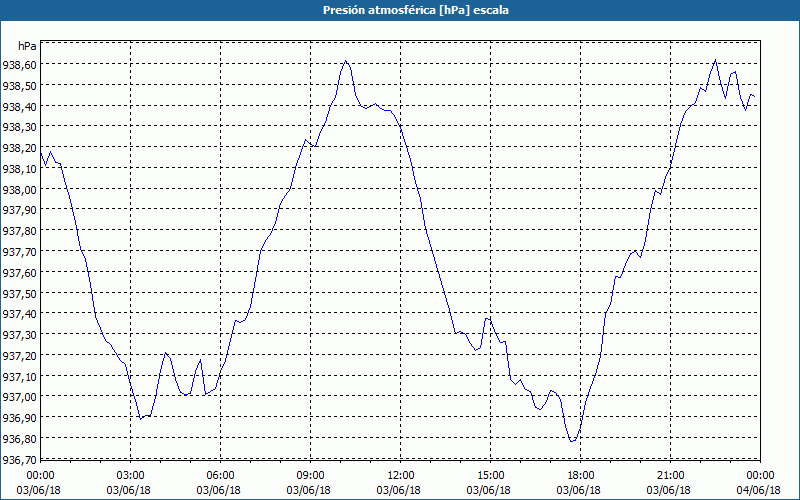Screen dimensions: 800x500
Task: Select the 03/06/18 date under 09:00
Action: tap(308, 490)
